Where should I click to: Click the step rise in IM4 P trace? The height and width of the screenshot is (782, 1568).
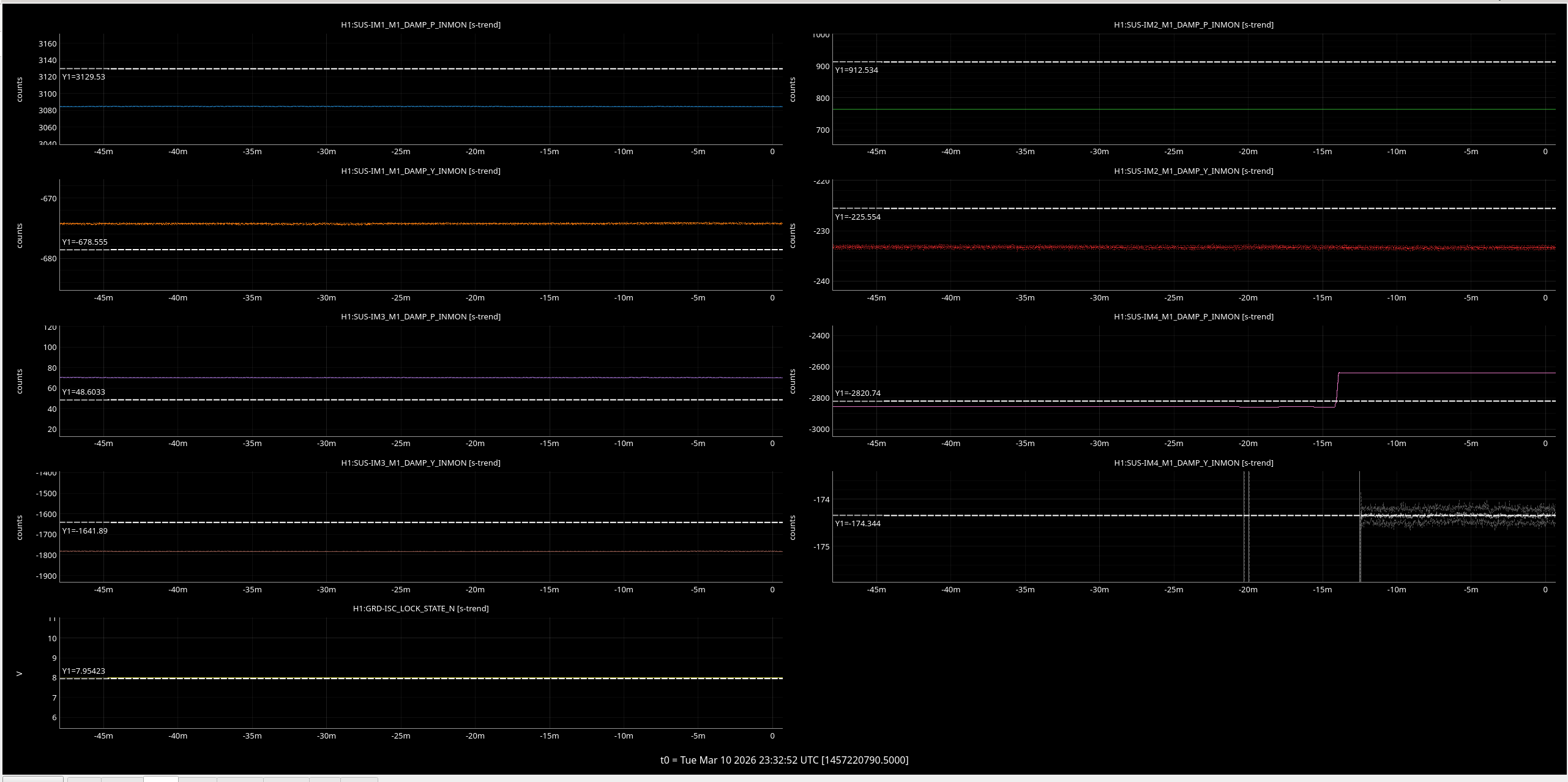pyautogui.click(x=1337, y=389)
